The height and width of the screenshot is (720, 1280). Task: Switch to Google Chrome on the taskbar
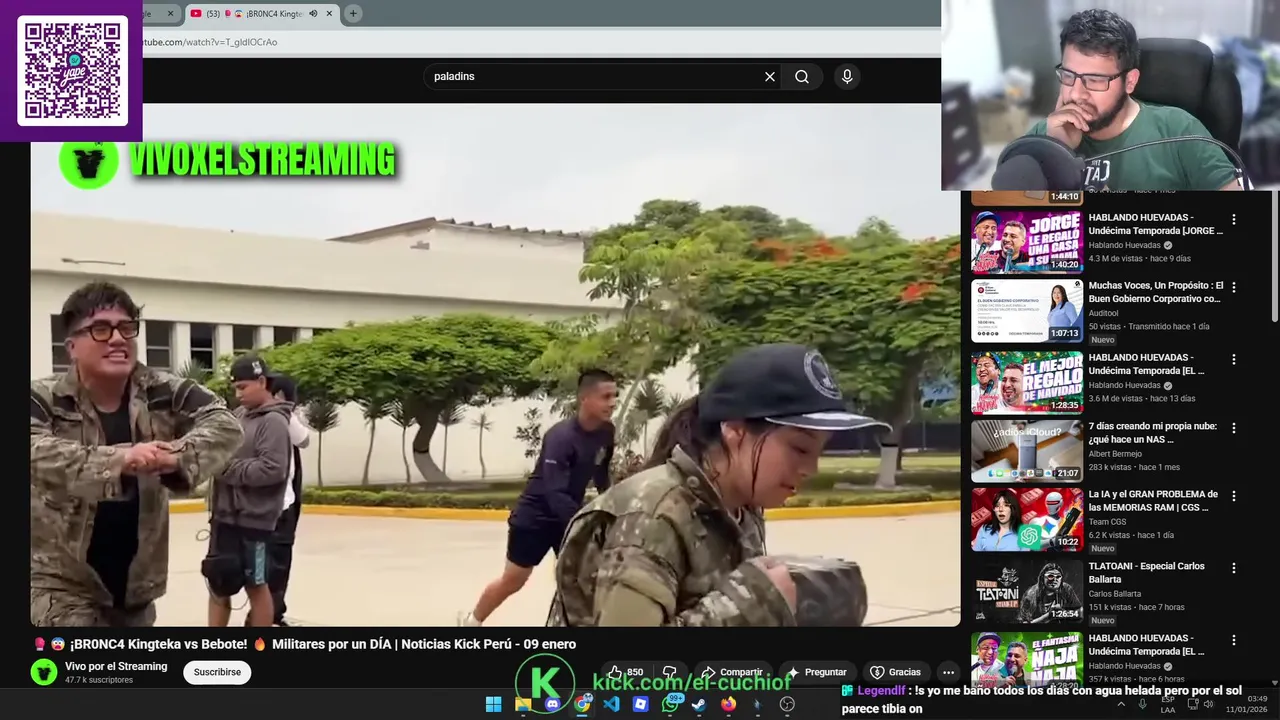pyautogui.click(x=581, y=704)
